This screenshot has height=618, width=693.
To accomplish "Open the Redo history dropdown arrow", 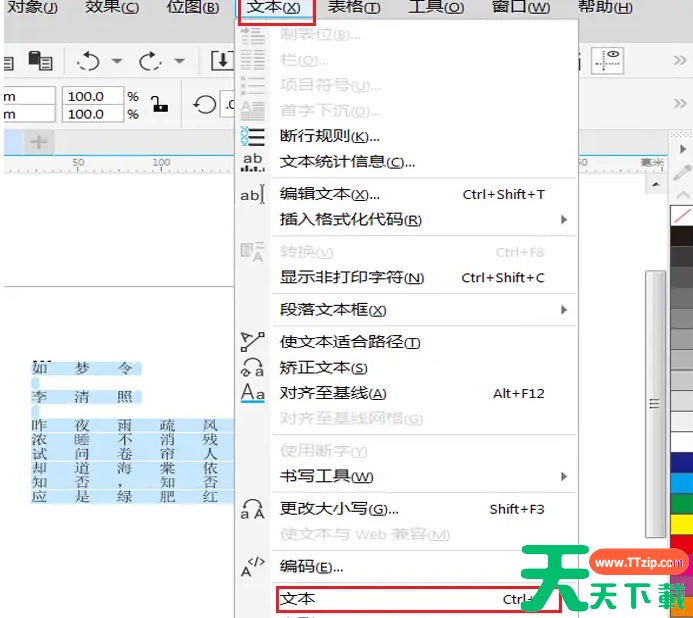I will tap(179, 61).
